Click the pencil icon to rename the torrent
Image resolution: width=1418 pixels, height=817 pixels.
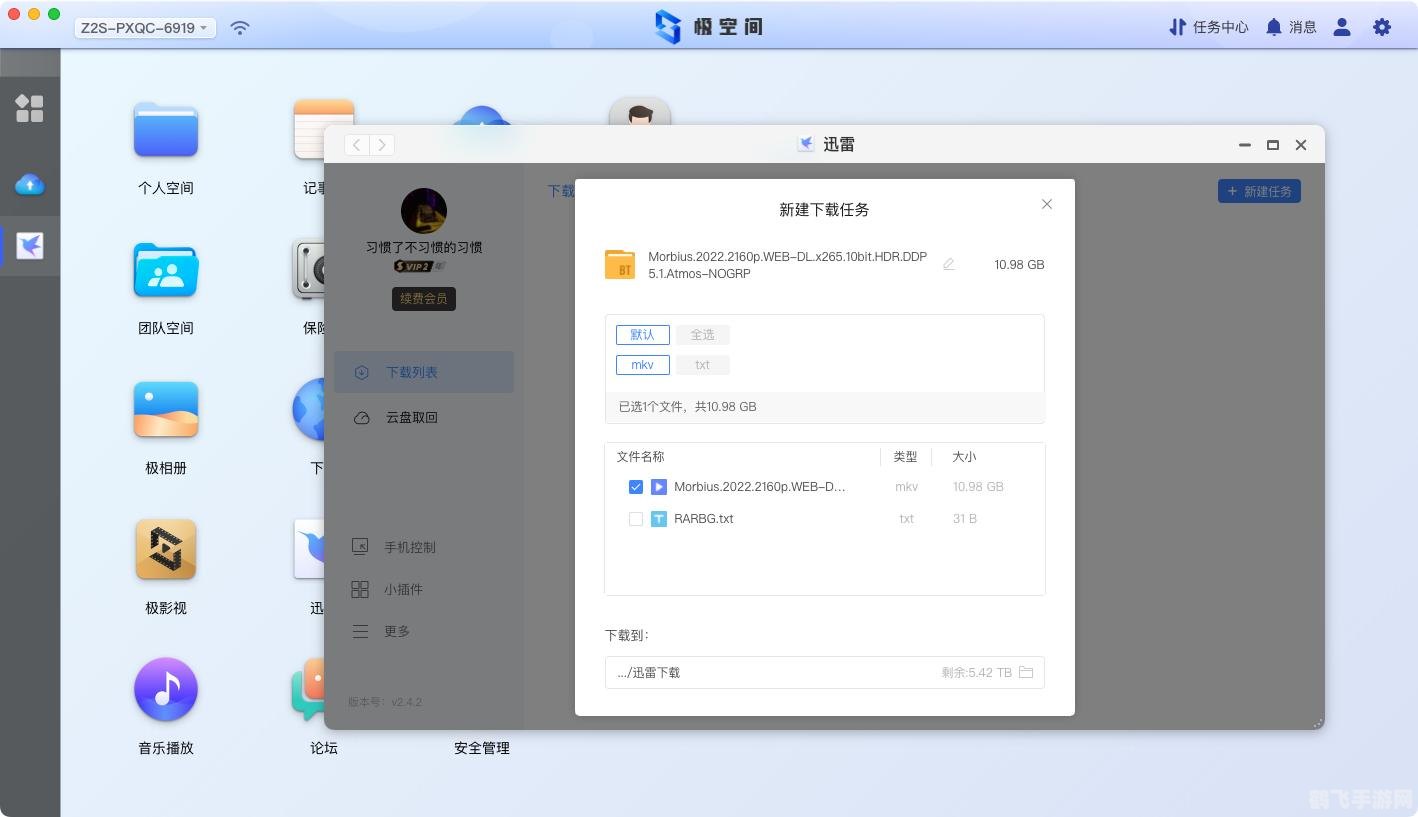[948, 264]
